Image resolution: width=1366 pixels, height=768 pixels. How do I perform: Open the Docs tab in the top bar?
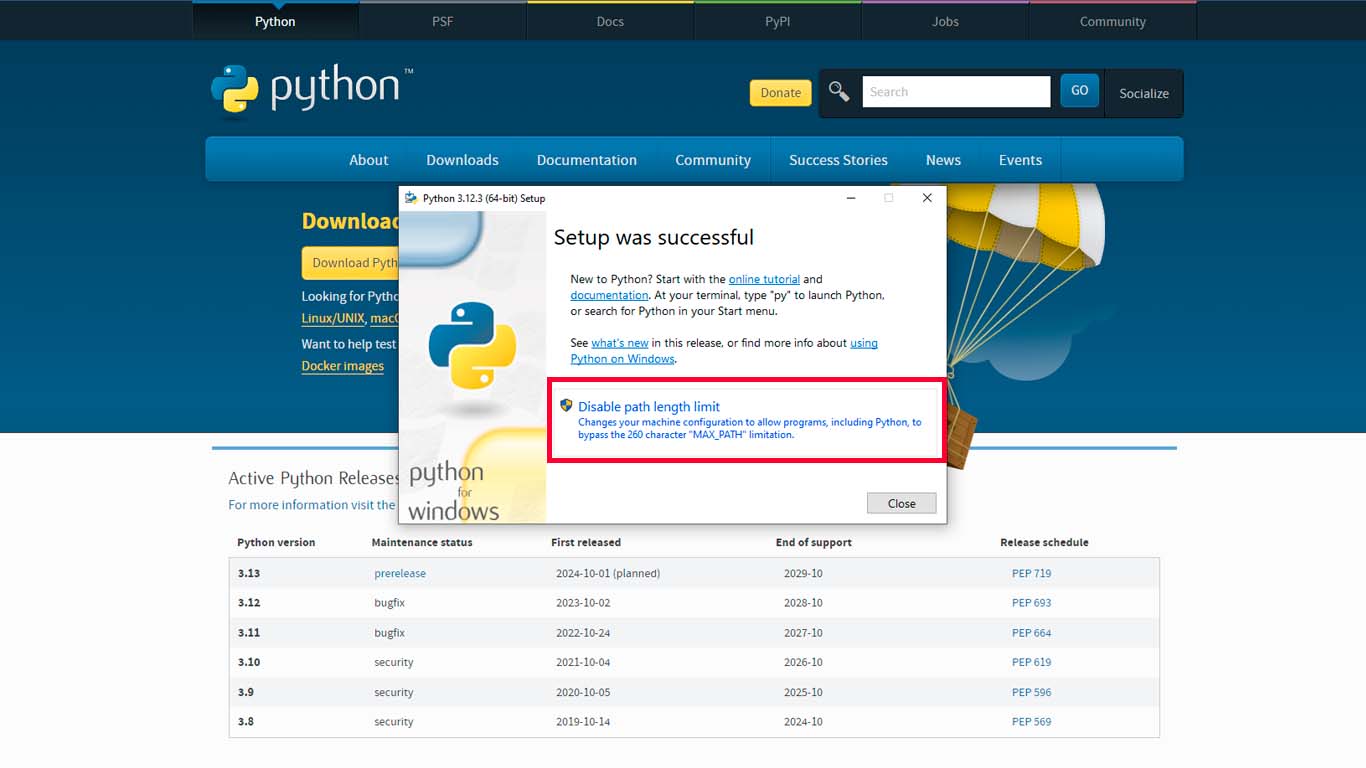tap(610, 21)
